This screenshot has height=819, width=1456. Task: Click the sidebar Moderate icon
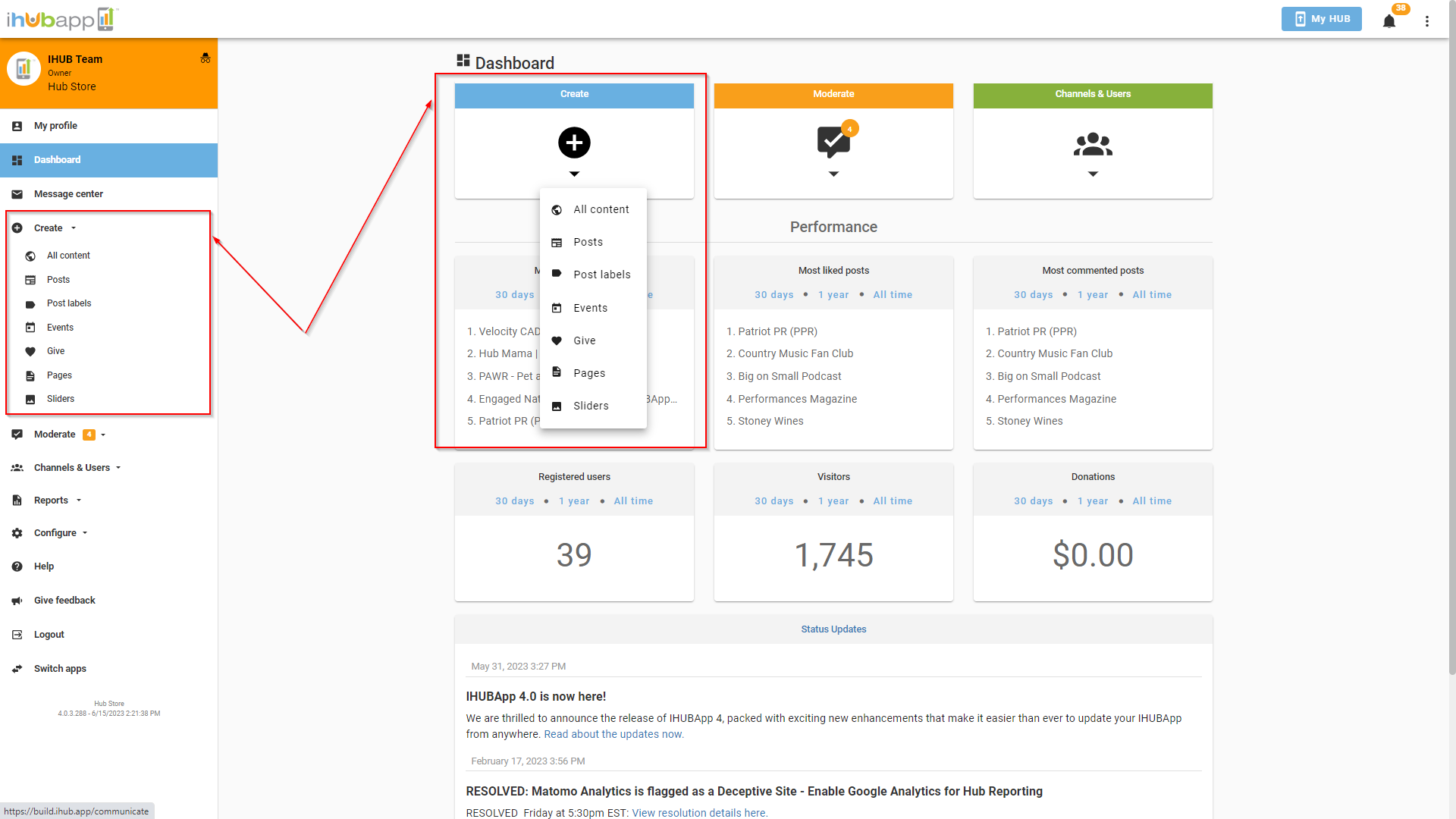pyautogui.click(x=17, y=435)
